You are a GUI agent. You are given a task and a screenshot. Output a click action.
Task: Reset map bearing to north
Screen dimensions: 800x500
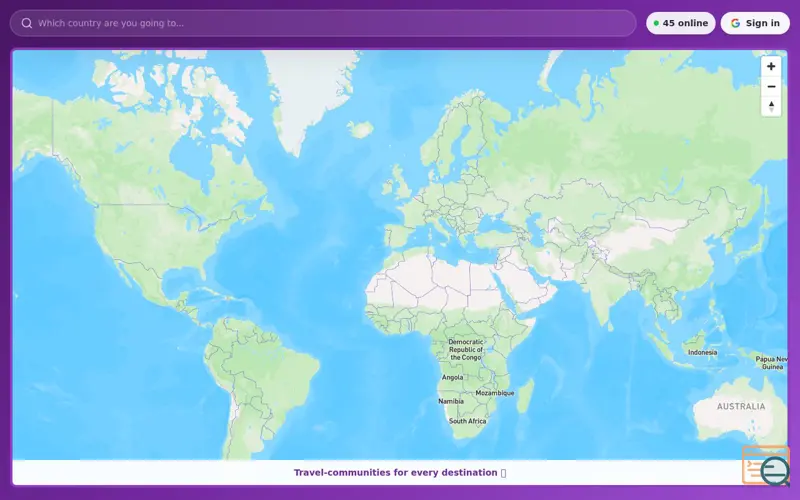click(x=771, y=107)
